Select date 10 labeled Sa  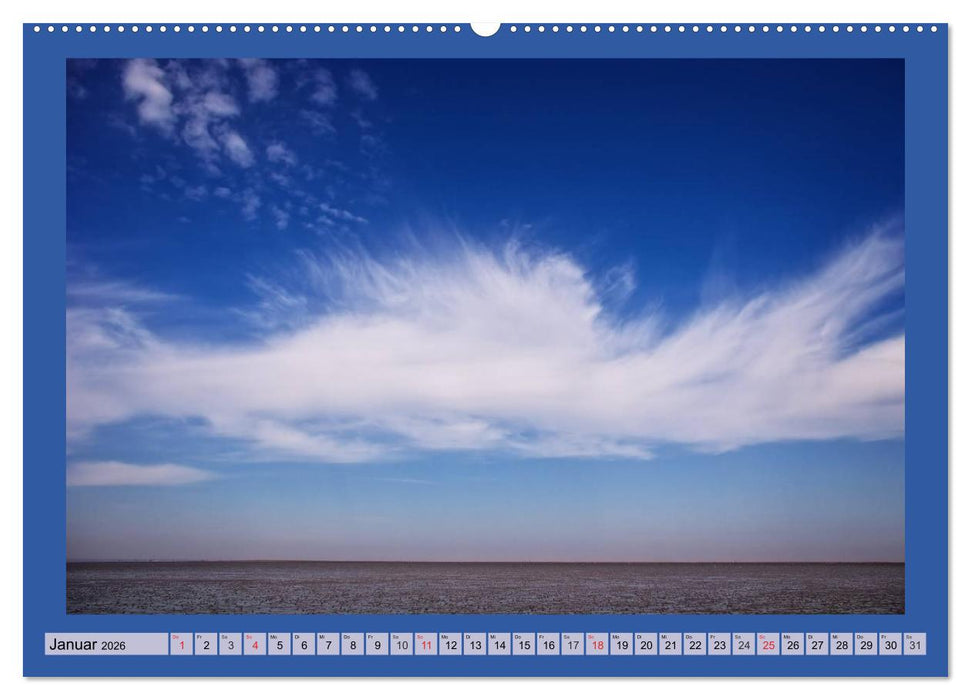point(402,645)
